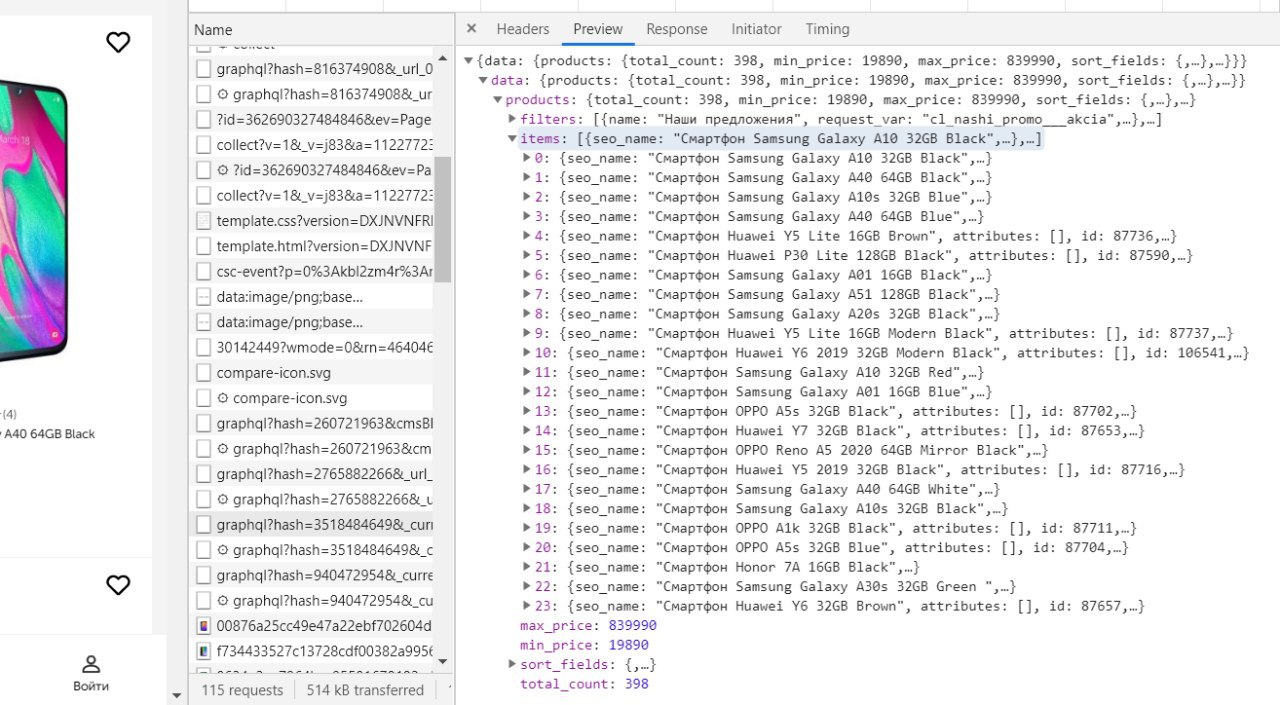Select item 13 OPPO A5s 32GB Black
This screenshot has height=705, width=1280.
(x=836, y=412)
